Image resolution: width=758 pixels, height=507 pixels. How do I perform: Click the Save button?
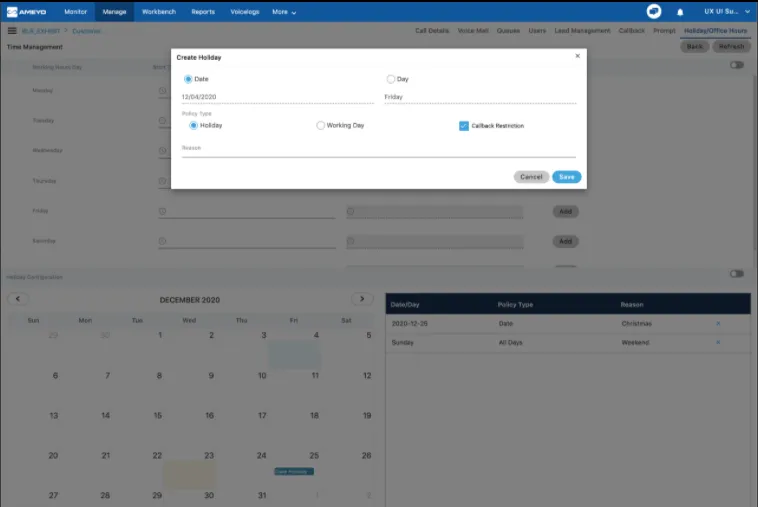coord(567,177)
